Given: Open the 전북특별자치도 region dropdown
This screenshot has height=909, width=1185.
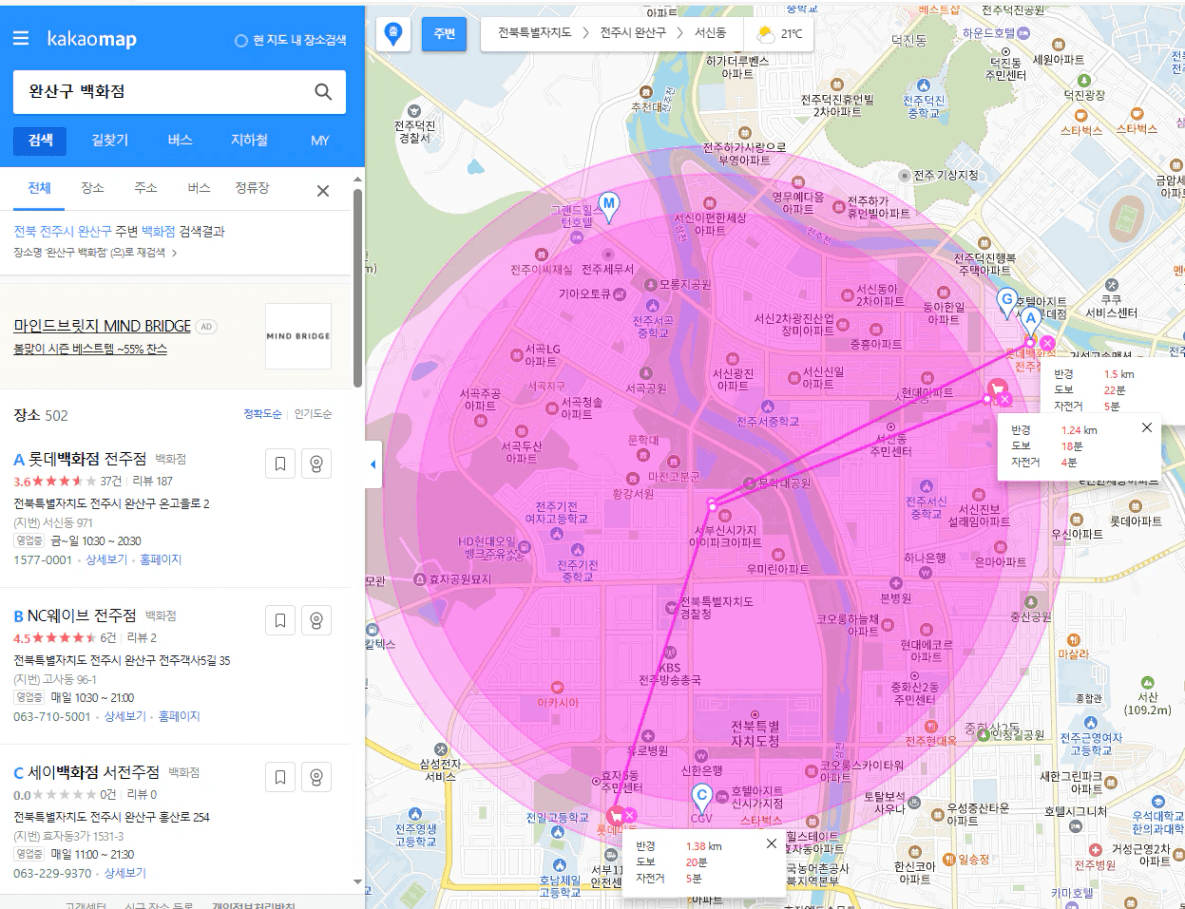Looking at the screenshot, I should click(x=534, y=33).
